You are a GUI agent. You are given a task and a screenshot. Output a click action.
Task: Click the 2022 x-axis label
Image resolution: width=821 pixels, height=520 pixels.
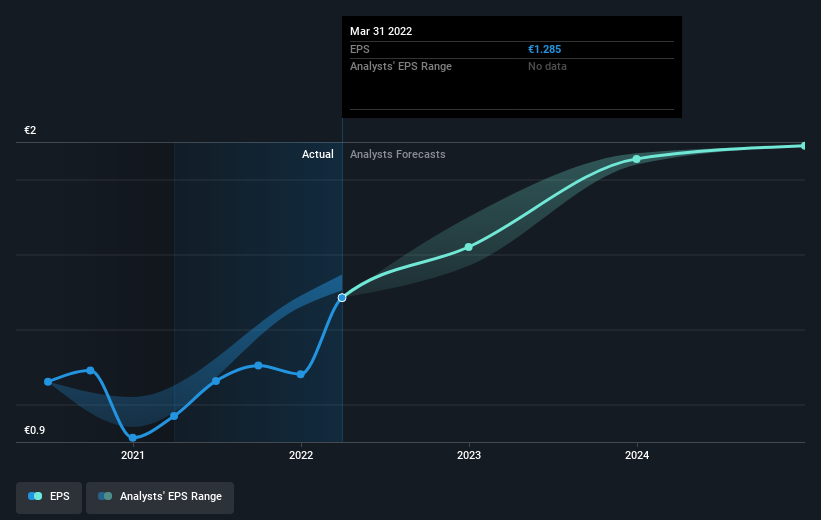coord(301,455)
